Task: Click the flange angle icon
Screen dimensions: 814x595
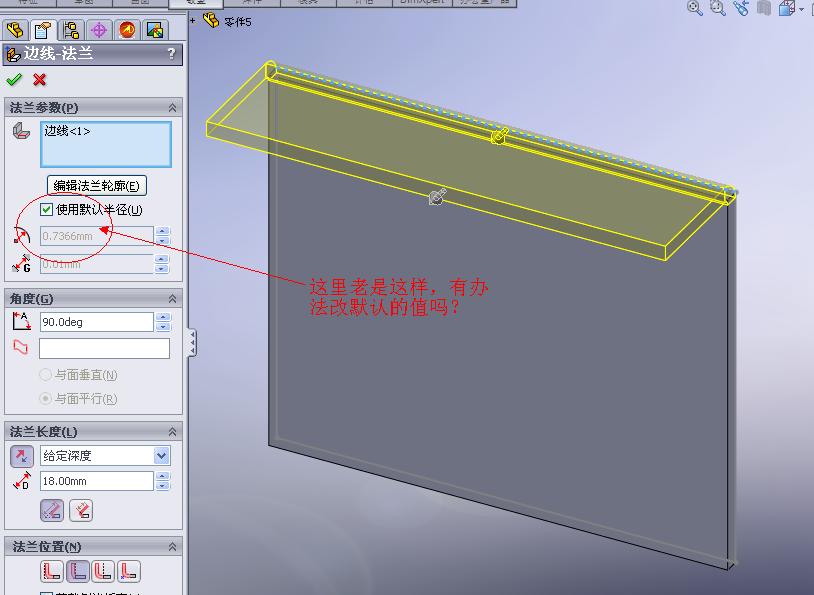Action: pyautogui.click(x=21, y=321)
